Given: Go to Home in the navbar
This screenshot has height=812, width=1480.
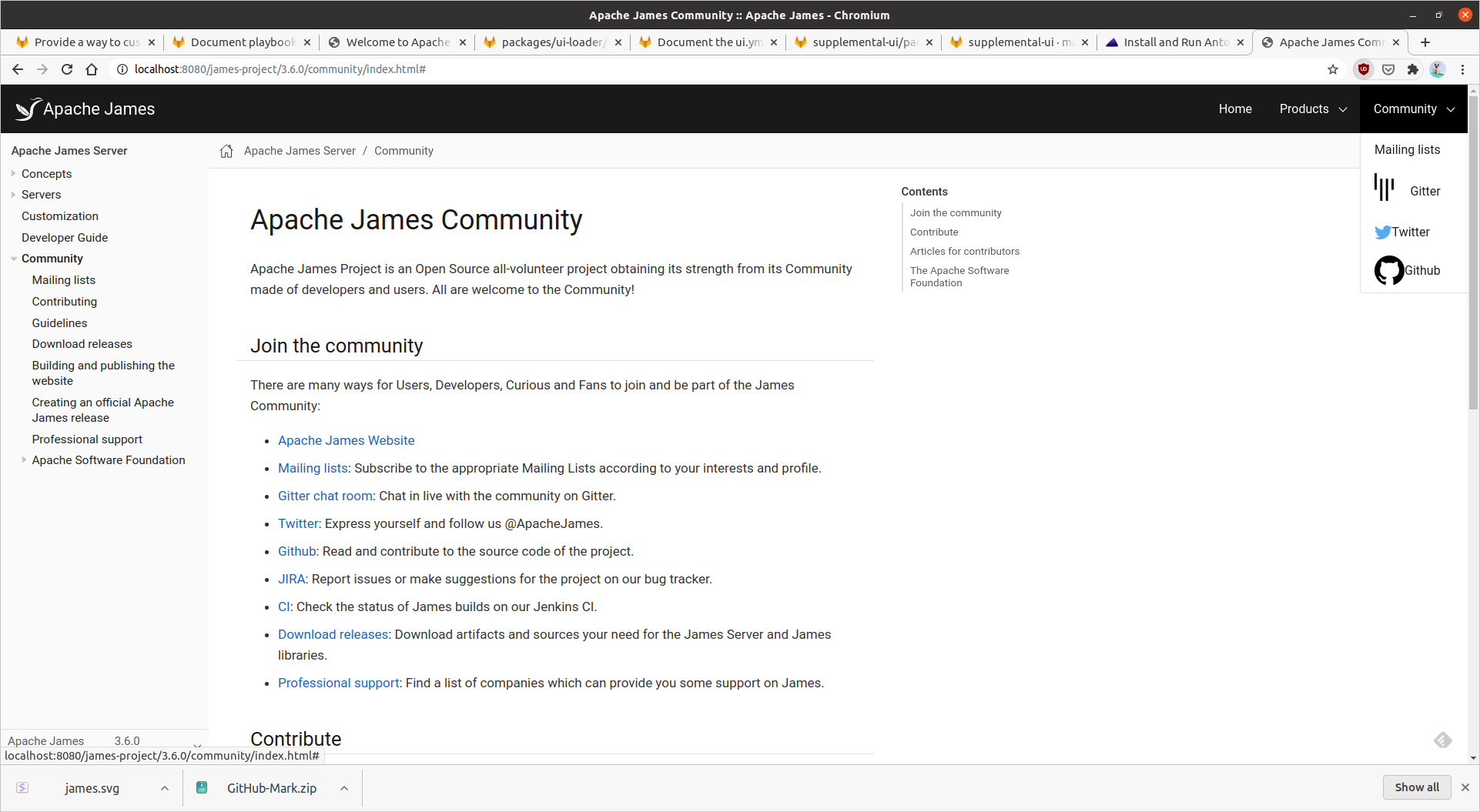Looking at the screenshot, I should 1235,109.
